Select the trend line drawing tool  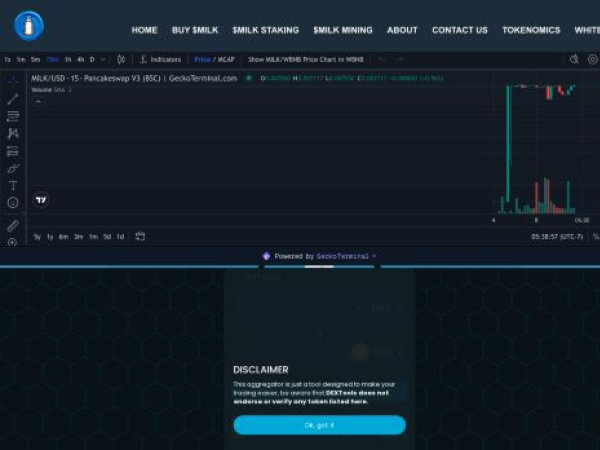13,99
